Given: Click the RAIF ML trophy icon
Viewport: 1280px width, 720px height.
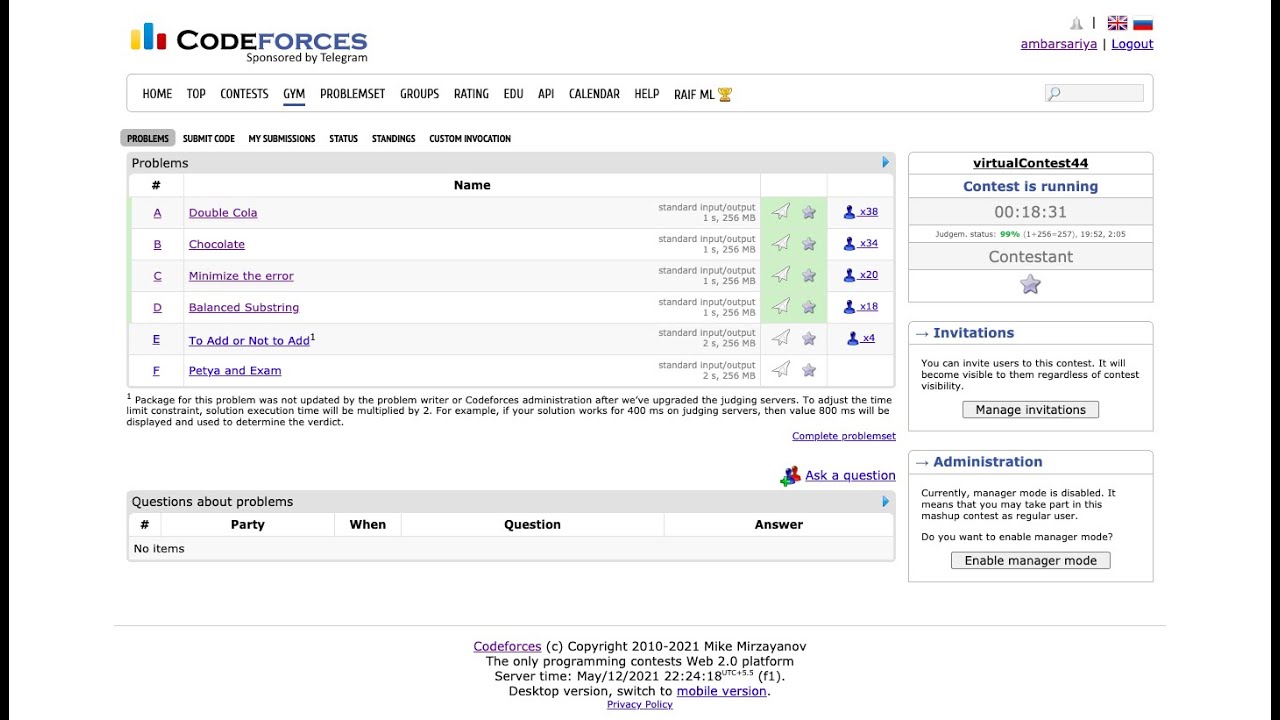Looking at the screenshot, I should 725,94.
